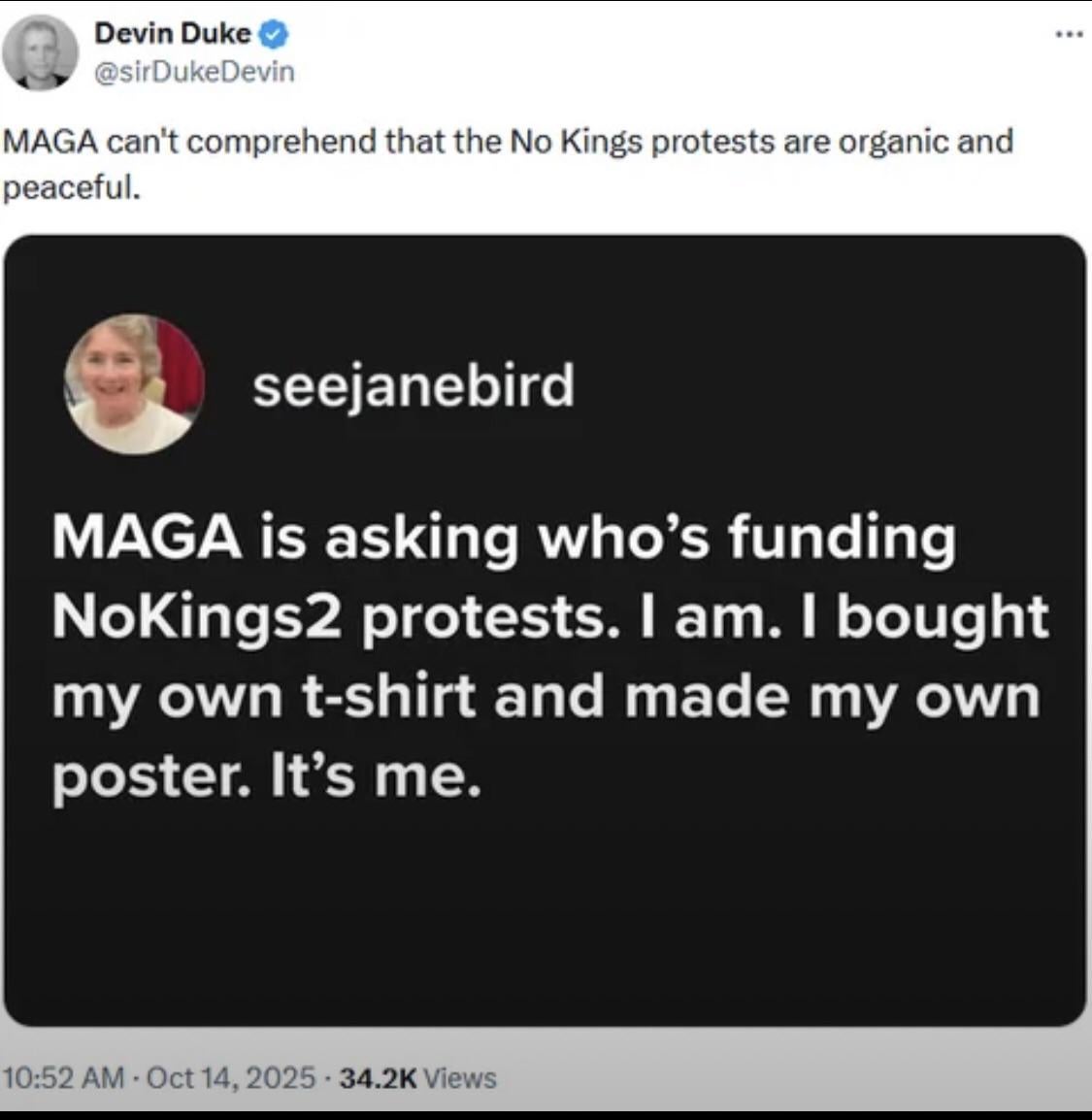Click the @sirDukeDevin handle
The width and height of the screenshot is (1092, 1120).
pos(194,72)
